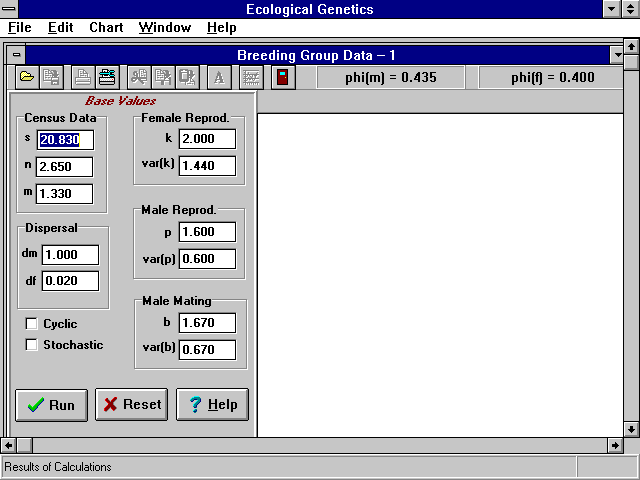Image resolution: width=640 pixels, height=480 pixels.
Task: Open the Ecological Genetics system control menu
Action: [9, 9]
